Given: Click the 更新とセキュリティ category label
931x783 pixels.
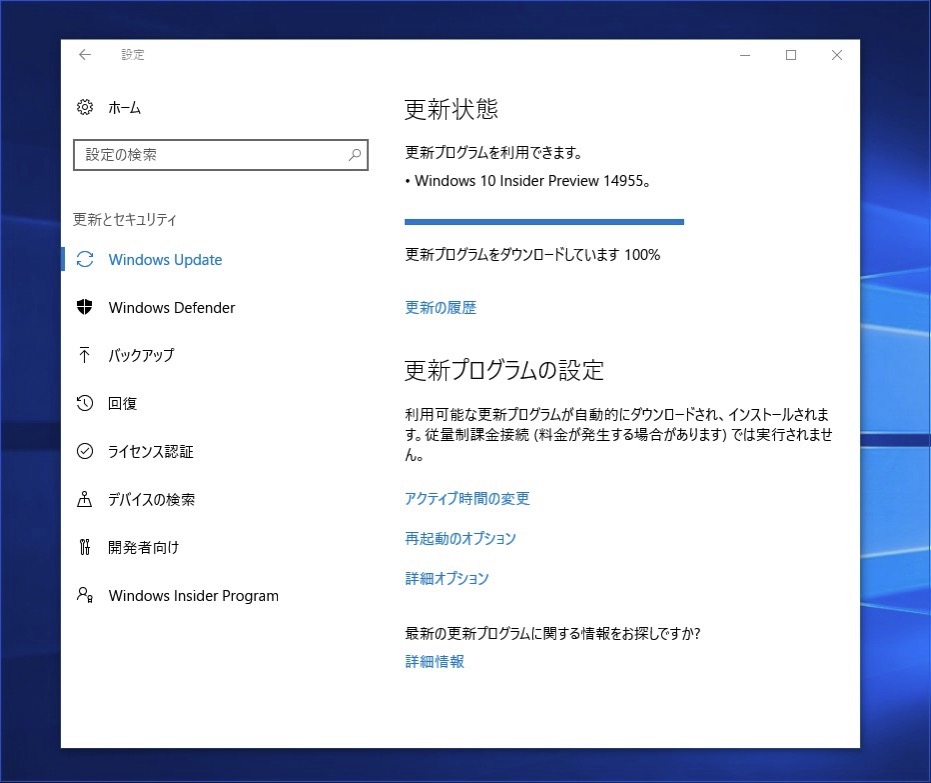Looking at the screenshot, I should coord(125,219).
